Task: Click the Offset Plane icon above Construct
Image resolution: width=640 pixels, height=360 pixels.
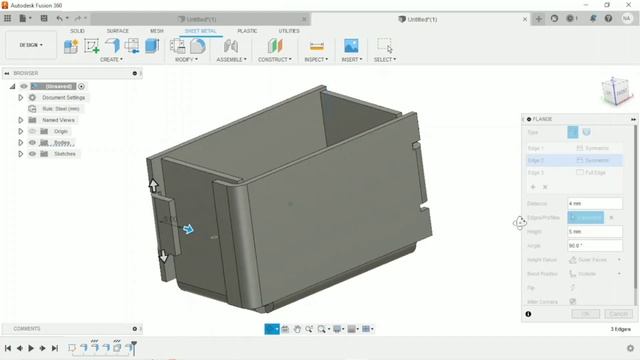Action: tap(275, 46)
